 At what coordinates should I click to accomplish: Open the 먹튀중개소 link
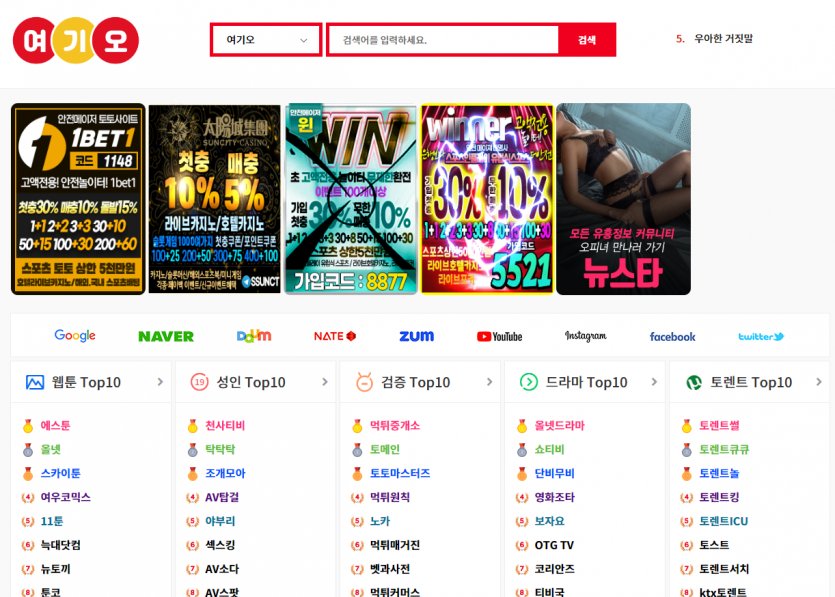395,426
